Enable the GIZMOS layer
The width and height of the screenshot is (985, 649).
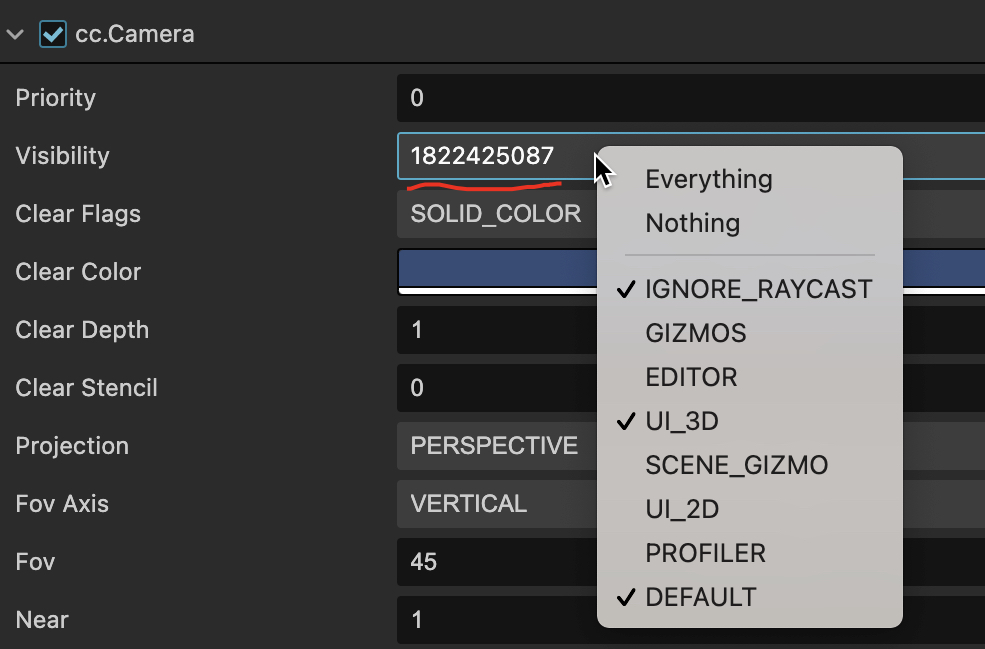click(696, 333)
